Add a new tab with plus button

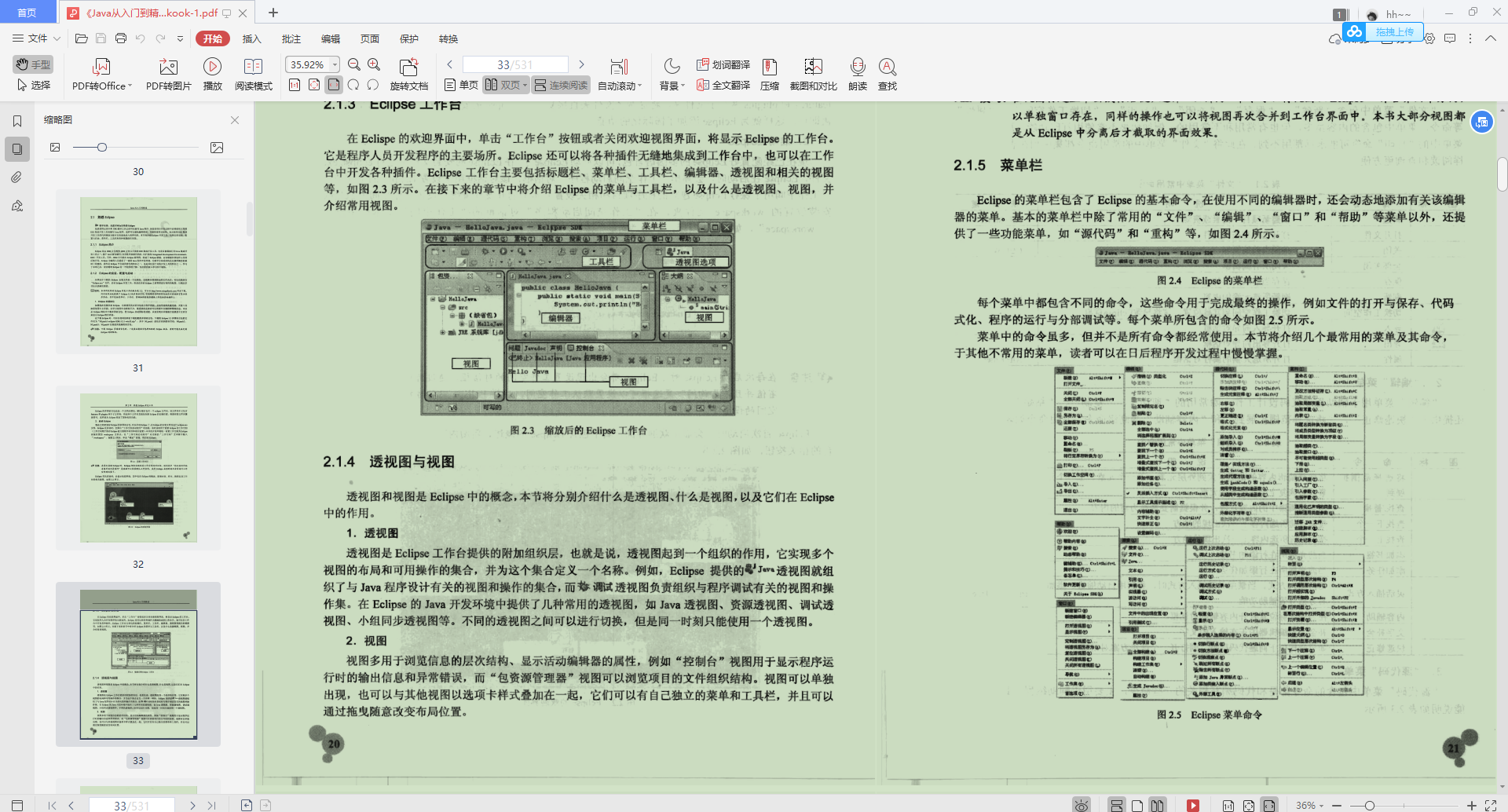tap(273, 13)
